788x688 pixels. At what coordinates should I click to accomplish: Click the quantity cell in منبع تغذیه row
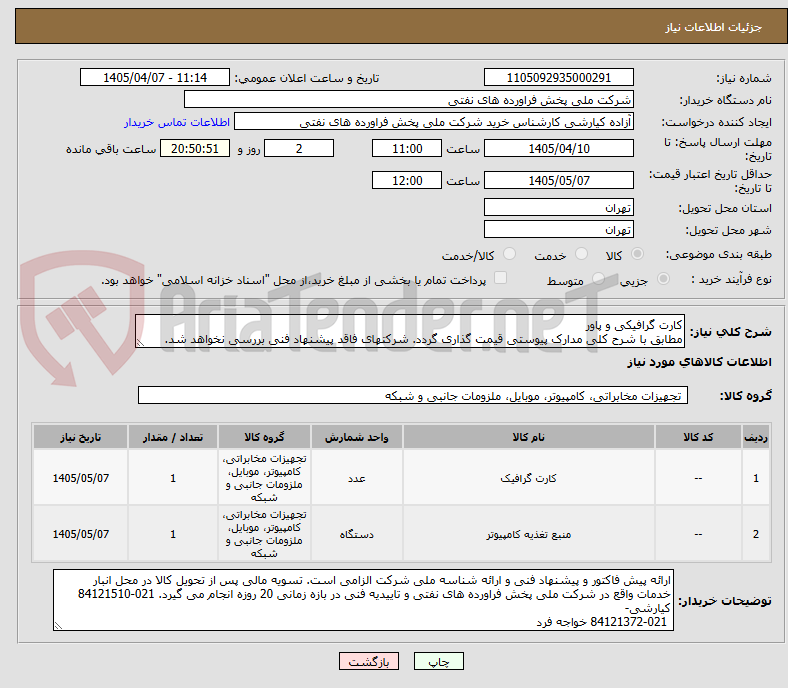[173, 534]
